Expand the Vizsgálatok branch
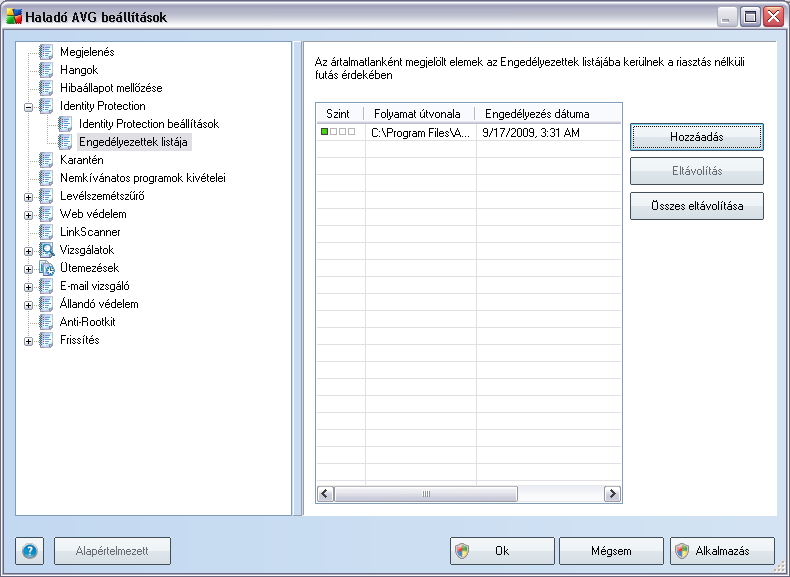 (x=29, y=251)
